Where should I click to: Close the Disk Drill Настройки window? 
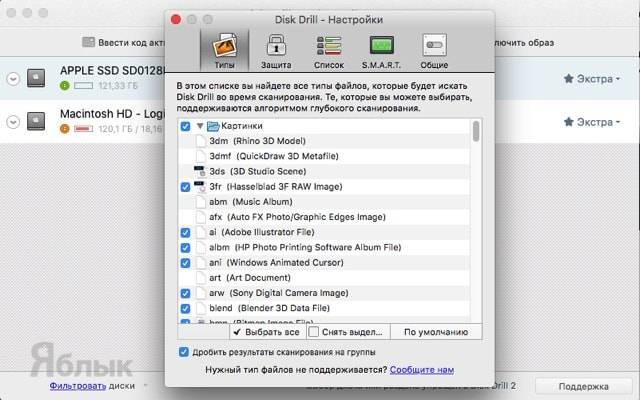tap(176, 20)
